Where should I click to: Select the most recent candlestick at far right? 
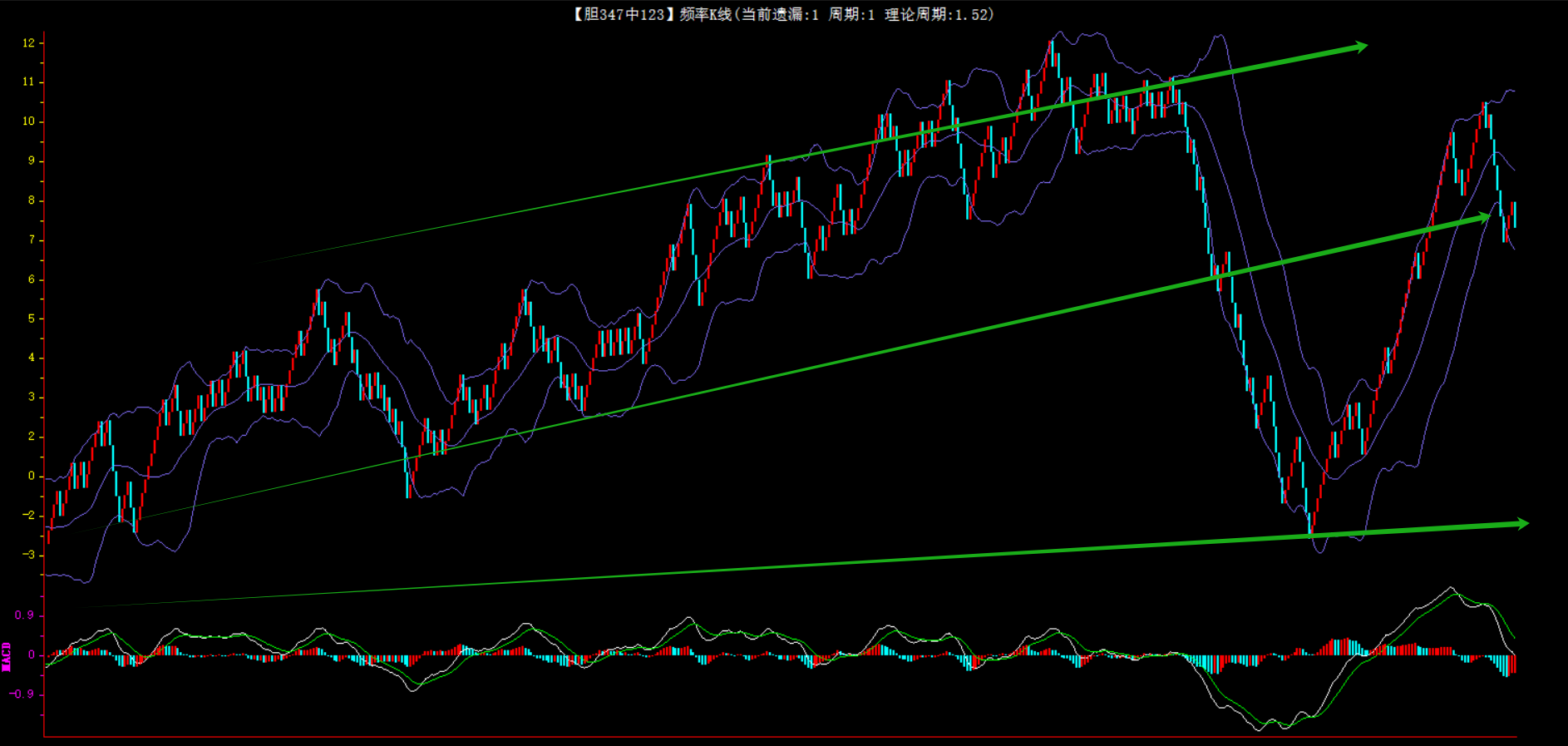(1514, 214)
